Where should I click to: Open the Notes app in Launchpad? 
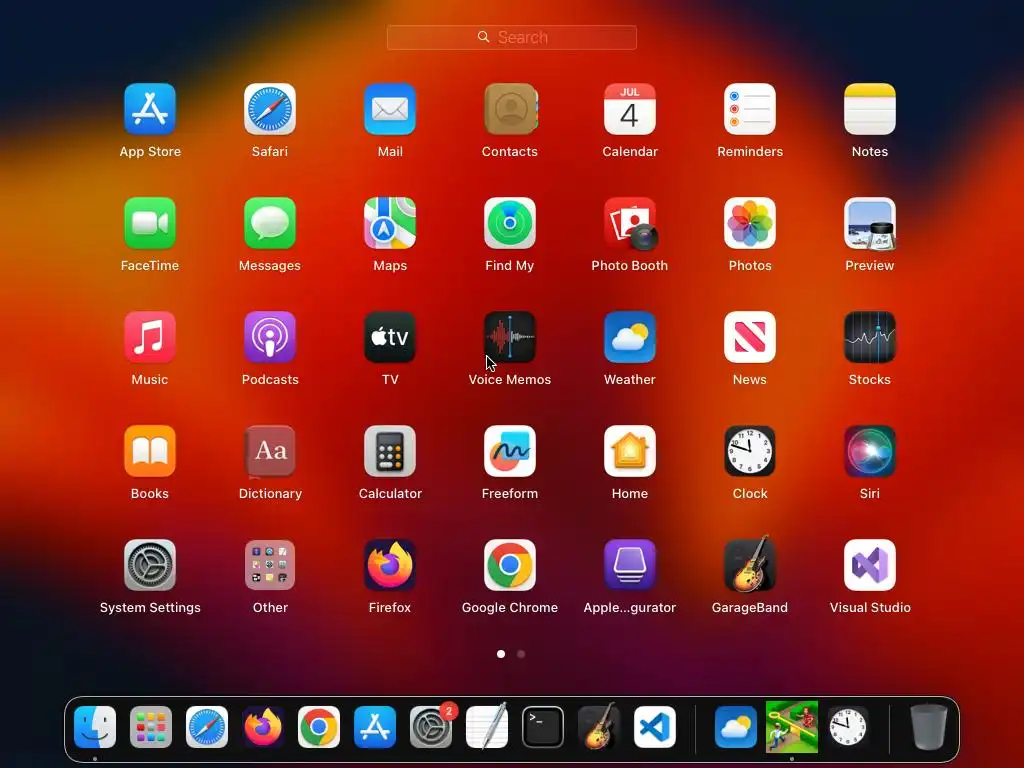click(x=870, y=109)
